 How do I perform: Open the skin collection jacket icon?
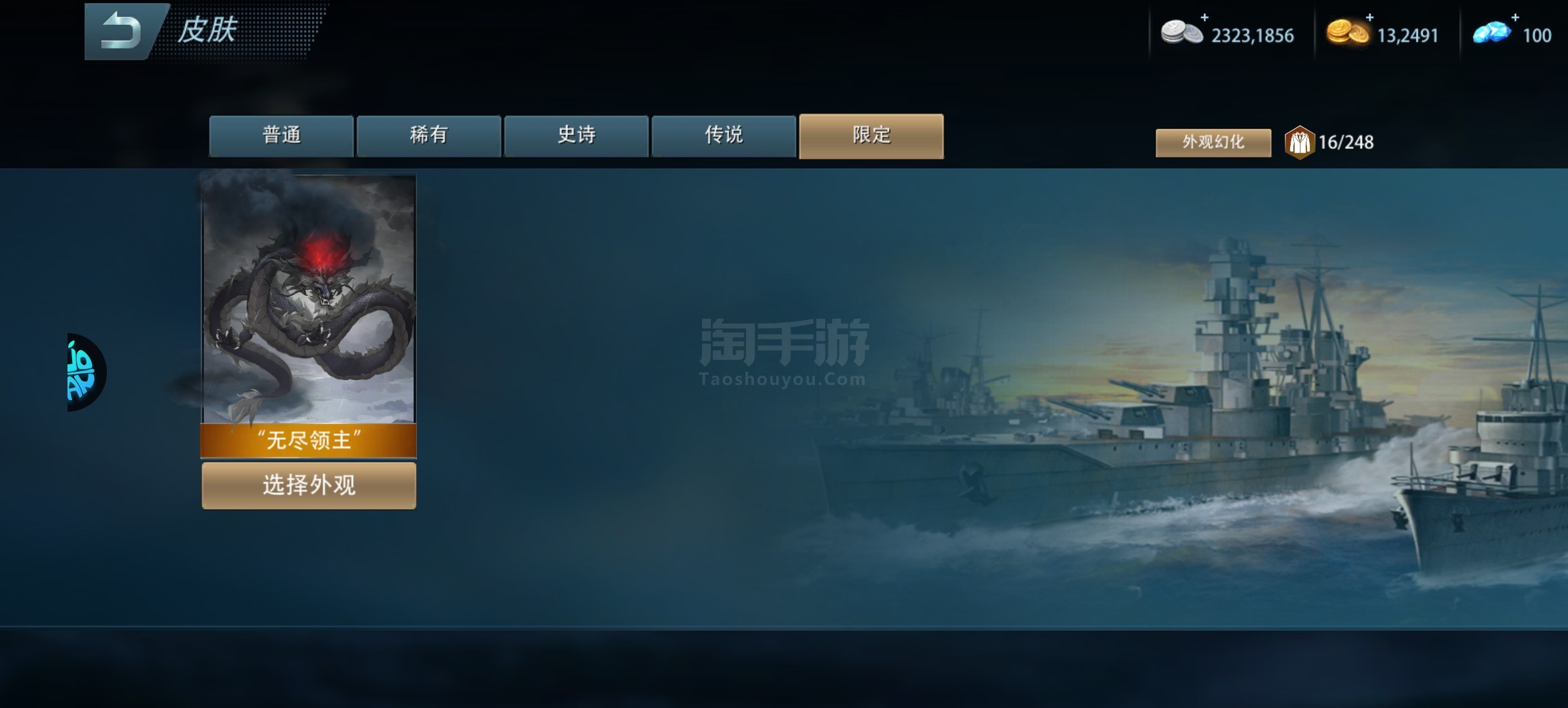[x=1299, y=142]
